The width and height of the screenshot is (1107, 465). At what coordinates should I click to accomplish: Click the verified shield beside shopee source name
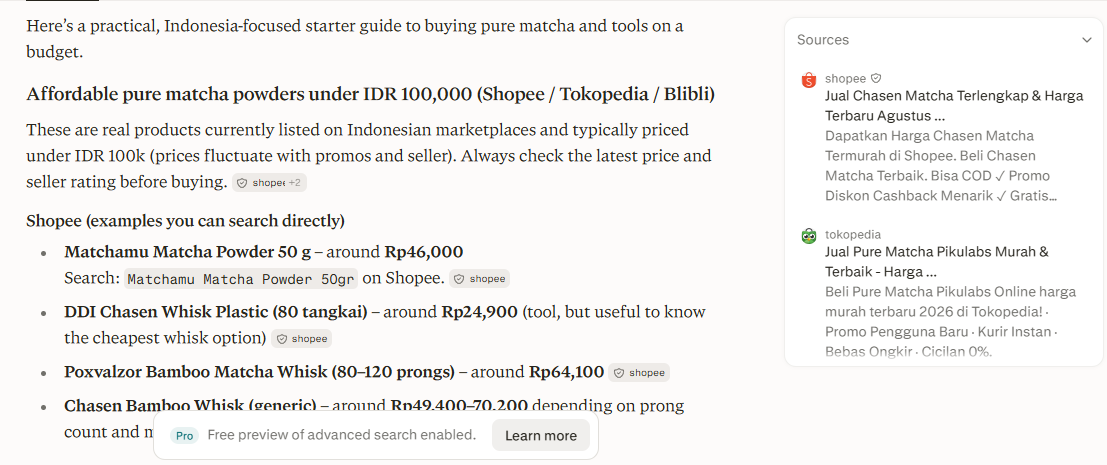(x=876, y=78)
